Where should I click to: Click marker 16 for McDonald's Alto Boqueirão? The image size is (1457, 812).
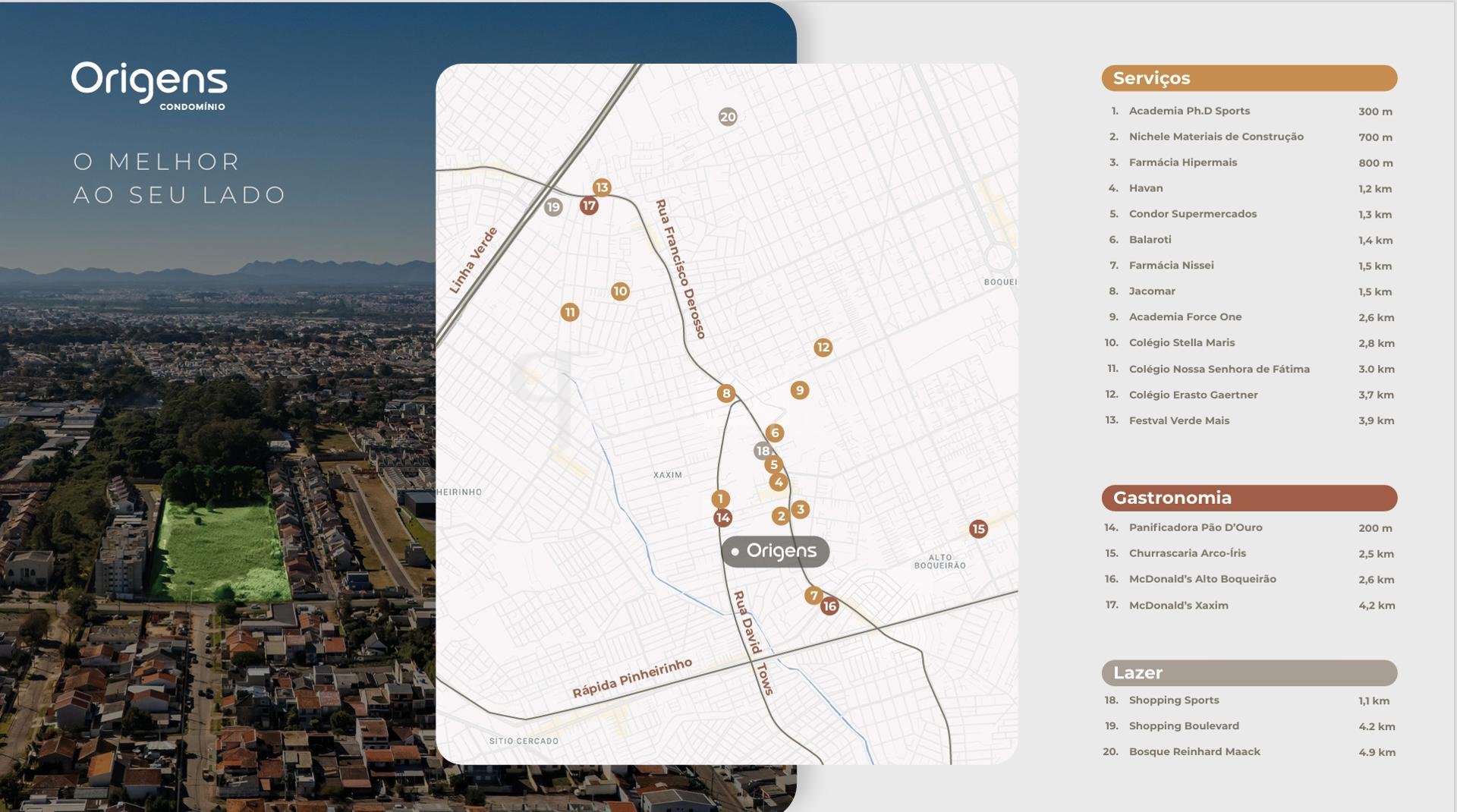[829, 606]
